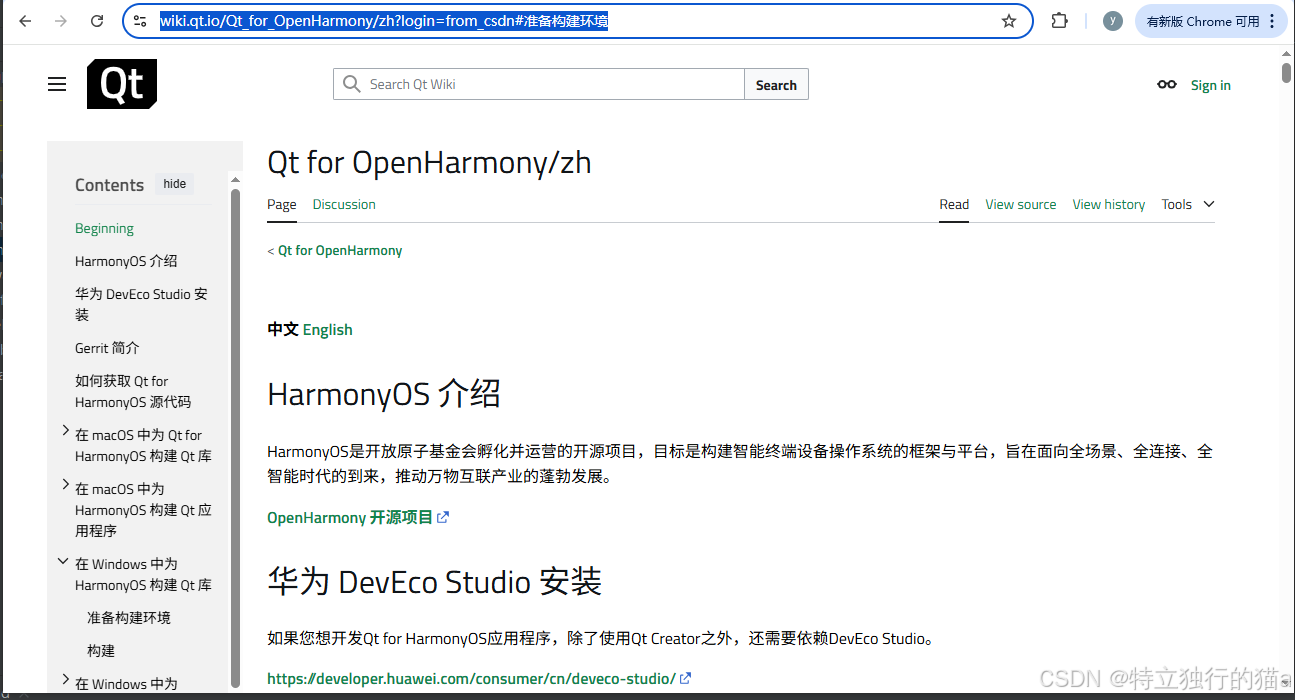Reload the page with the refresh icon
Image resolution: width=1295 pixels, height=700 pixels.
tap(97, 21)
